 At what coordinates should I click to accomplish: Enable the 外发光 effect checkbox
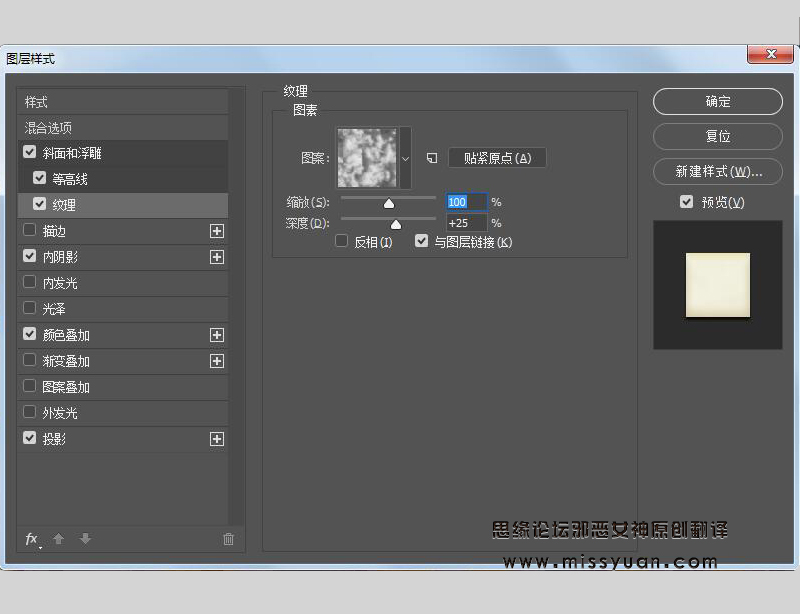30,412
